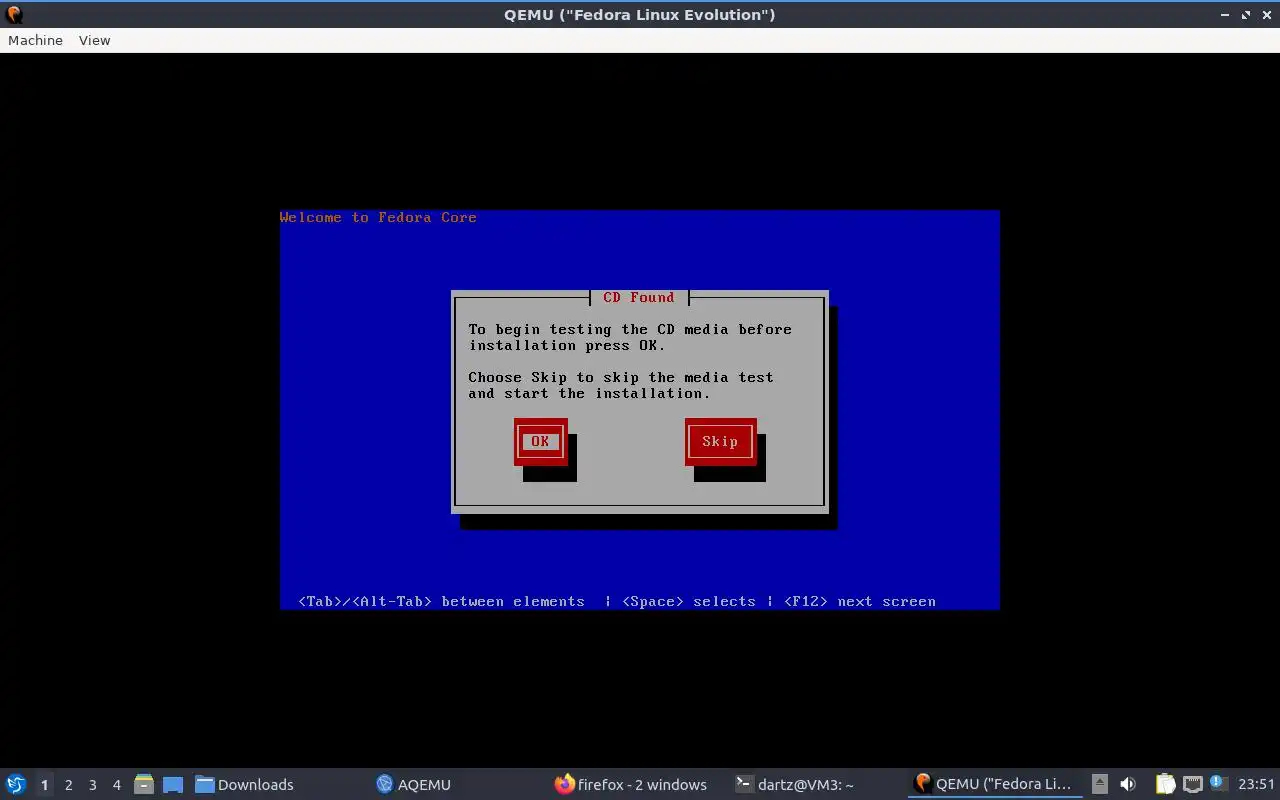Click the '<F12> next screen' hint text
Viewport: 1280px width, 800px height.
[860, 601]
